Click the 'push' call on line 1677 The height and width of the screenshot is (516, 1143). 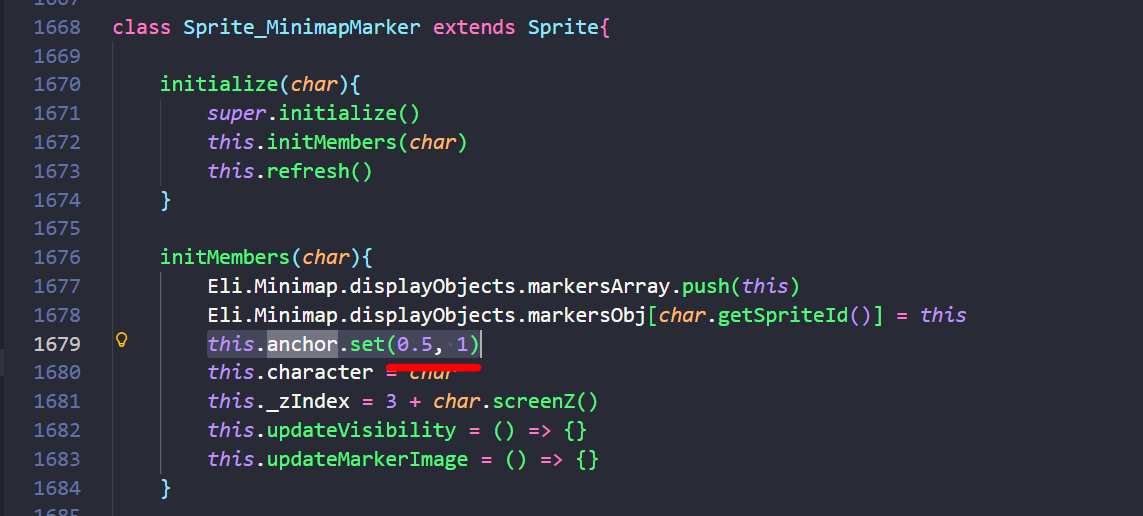706,286
